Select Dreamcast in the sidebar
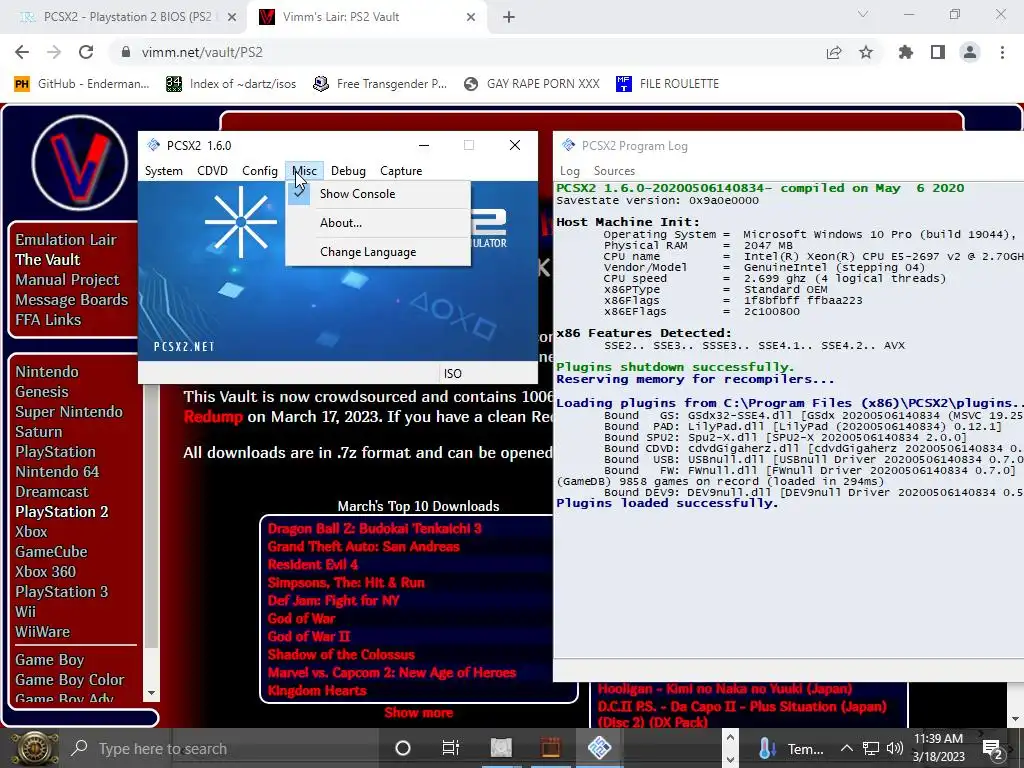1024x768 pixels. tap(52, 492)
